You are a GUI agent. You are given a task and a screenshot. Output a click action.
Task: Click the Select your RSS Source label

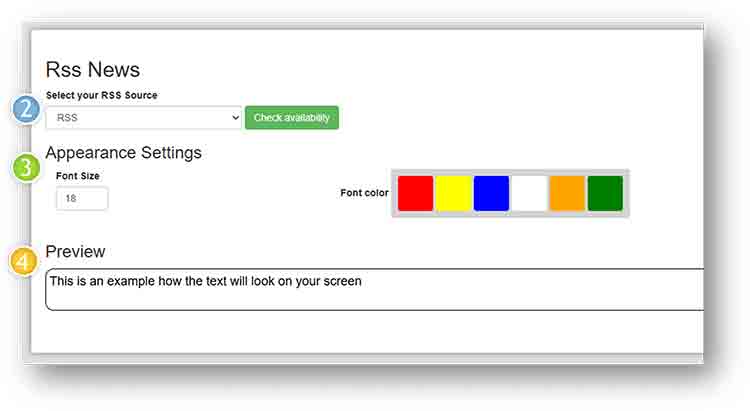101,95
